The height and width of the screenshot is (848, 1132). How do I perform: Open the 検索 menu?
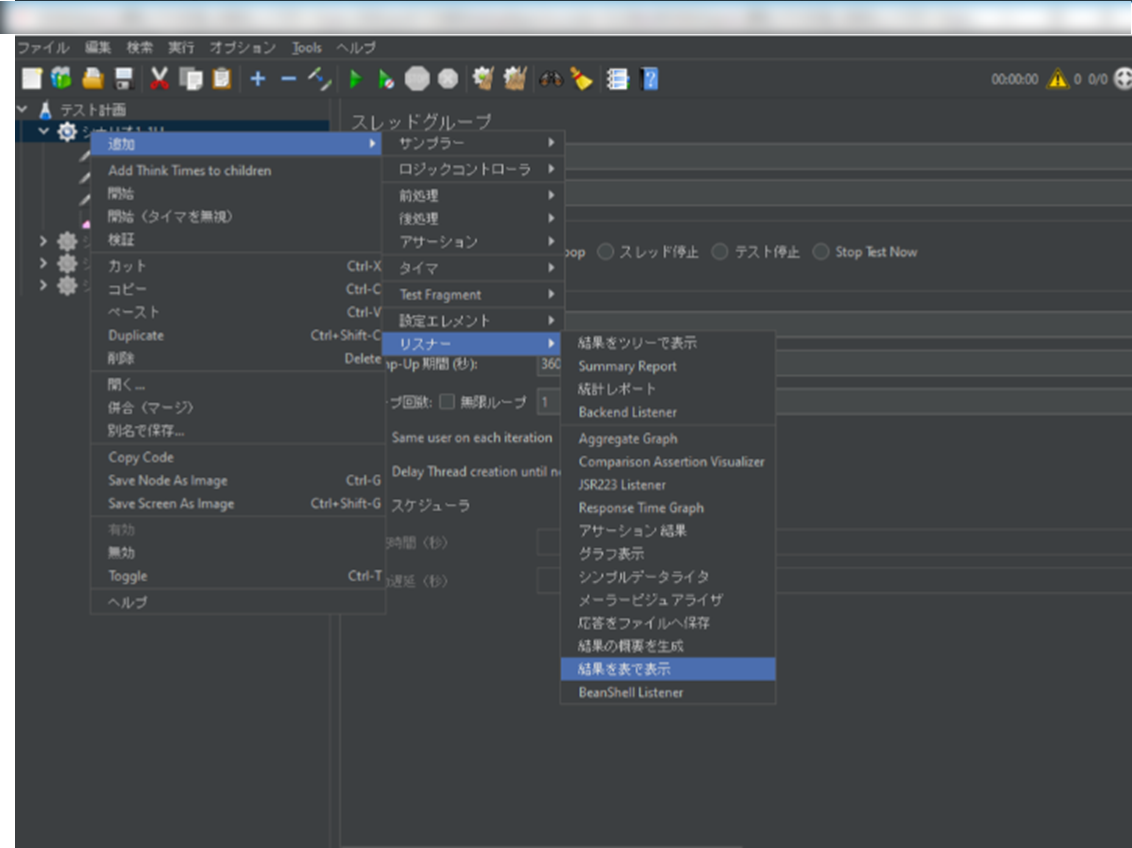tap(139, 48)
